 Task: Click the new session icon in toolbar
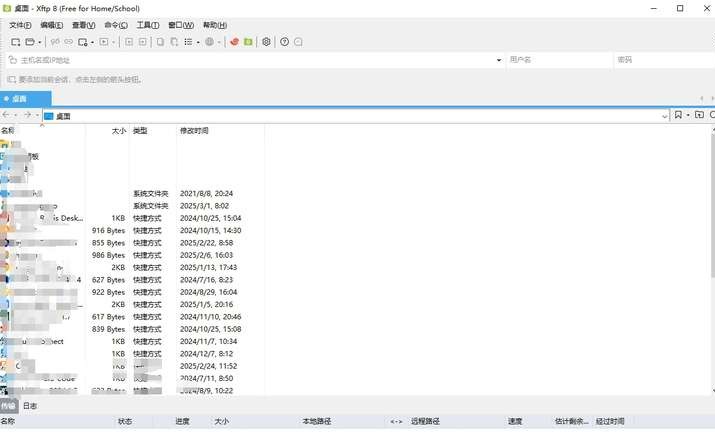pyautogui.click(x=16, y=42)
